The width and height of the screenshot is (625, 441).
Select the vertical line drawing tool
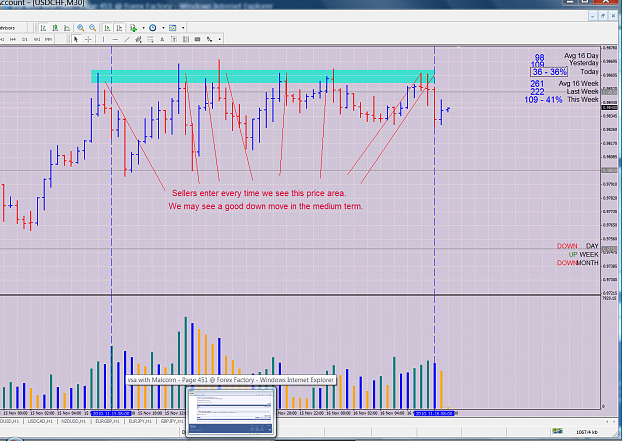click(103, 39)
